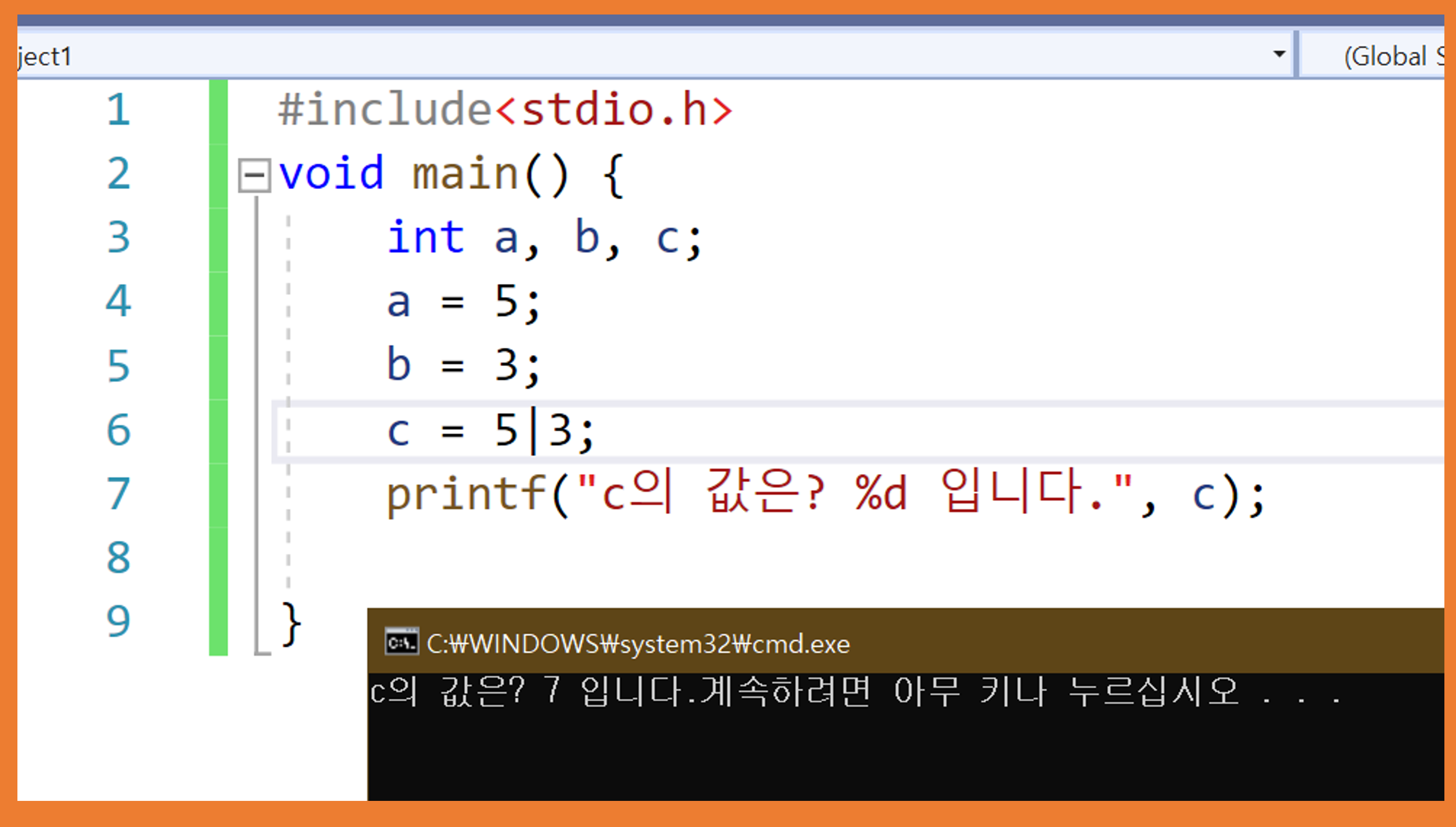
Task: Place cursor in the a = 5 line
Action: (x=463, y=302)
